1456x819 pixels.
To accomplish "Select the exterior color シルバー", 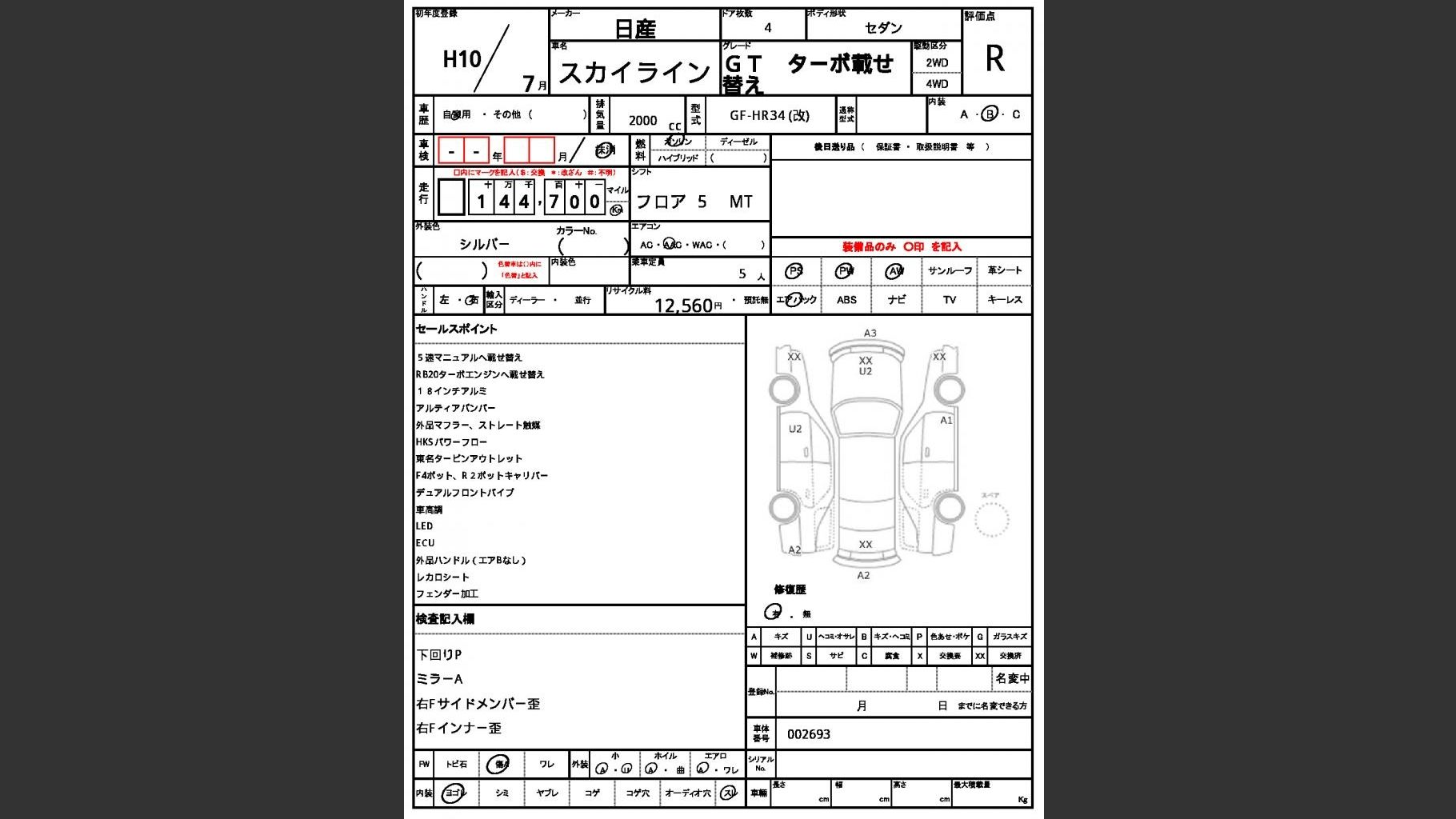I will point(484,244).
